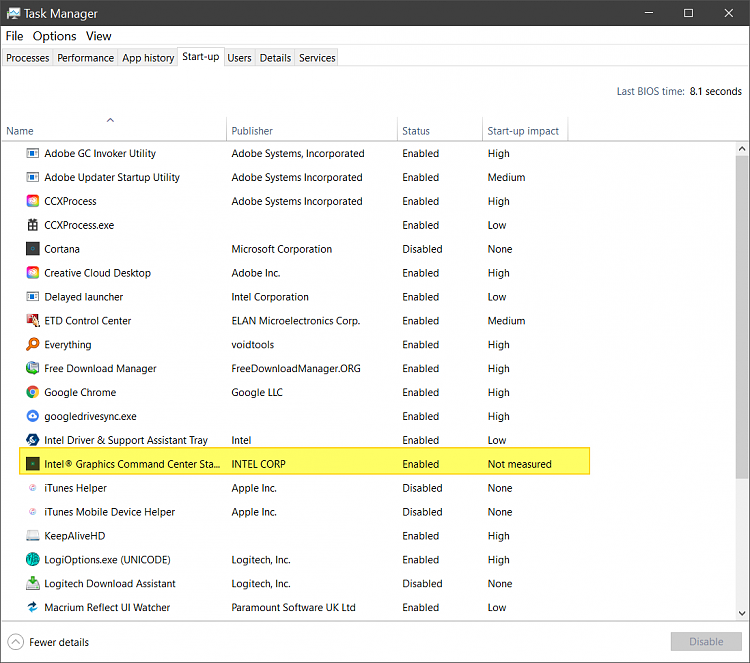Click the INTEL CORP publisher cell
Screen dimensions: 750x663
pyautogui.click(x=258, y=464)
